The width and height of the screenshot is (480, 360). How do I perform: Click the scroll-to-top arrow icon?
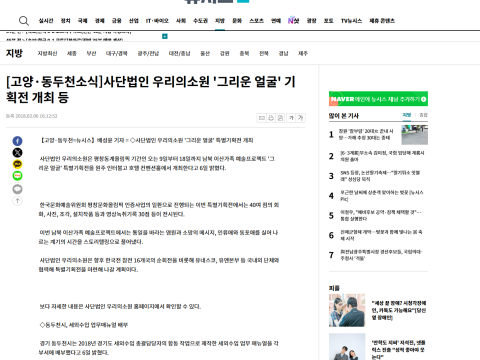17,201
